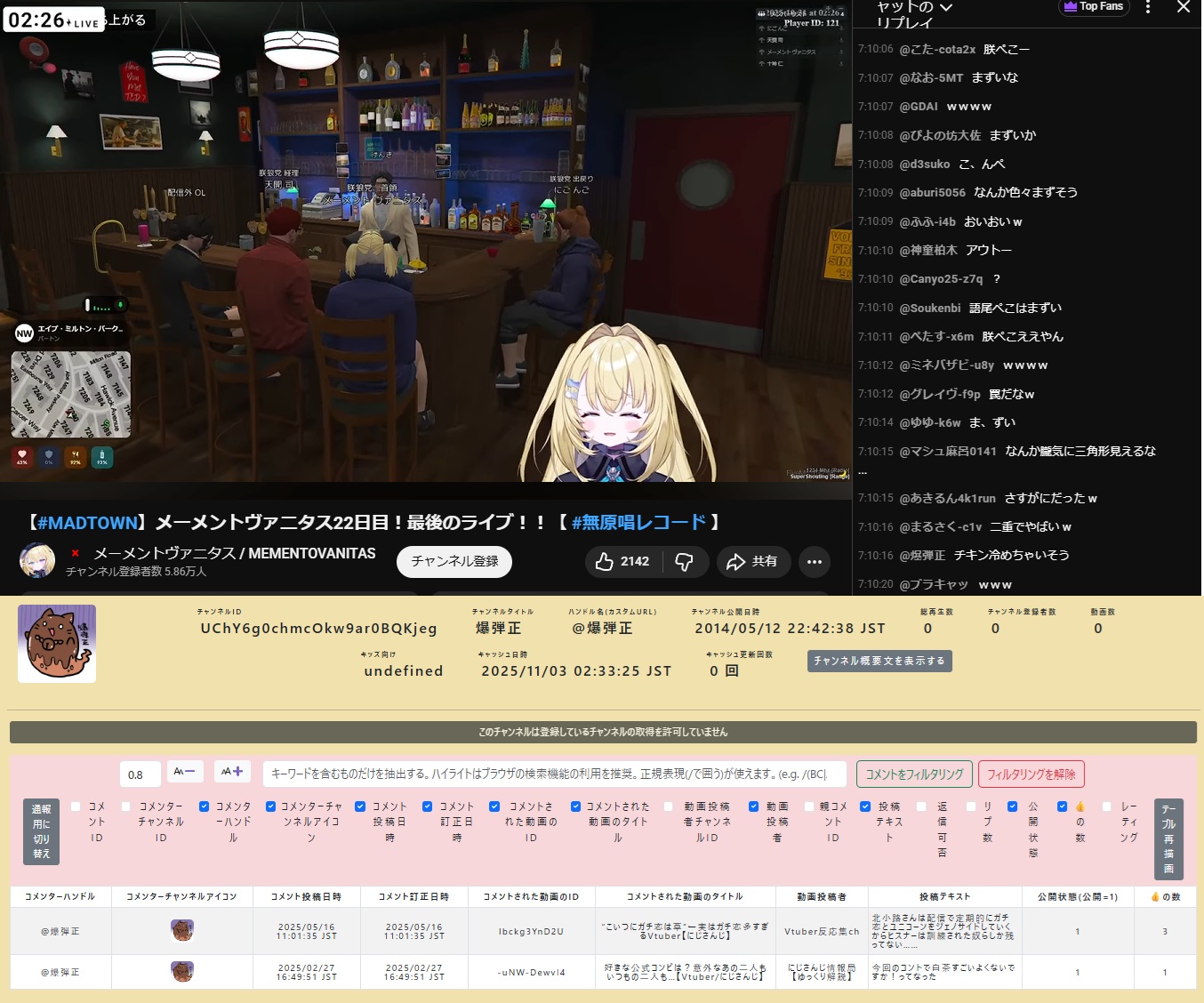This screenshot has height=1003, width=1204.
Task: Enable the コメントID column checkbox
Action: (x=76, y=806)
